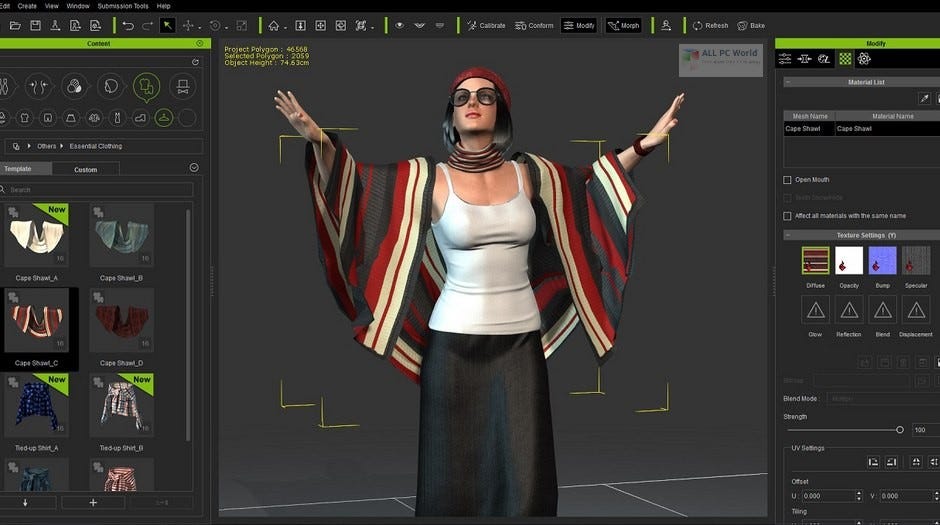Click the down arrow below content list
The image size is (940, 525).
(25, 502)
